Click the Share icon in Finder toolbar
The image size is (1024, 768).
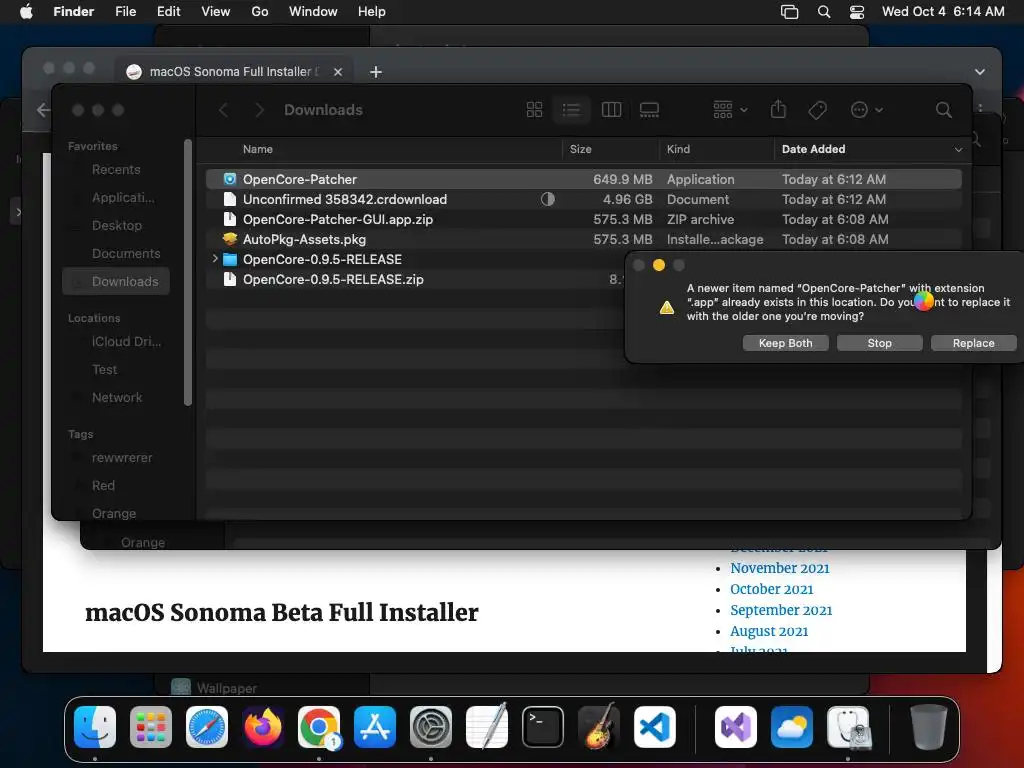coord(778,109)
